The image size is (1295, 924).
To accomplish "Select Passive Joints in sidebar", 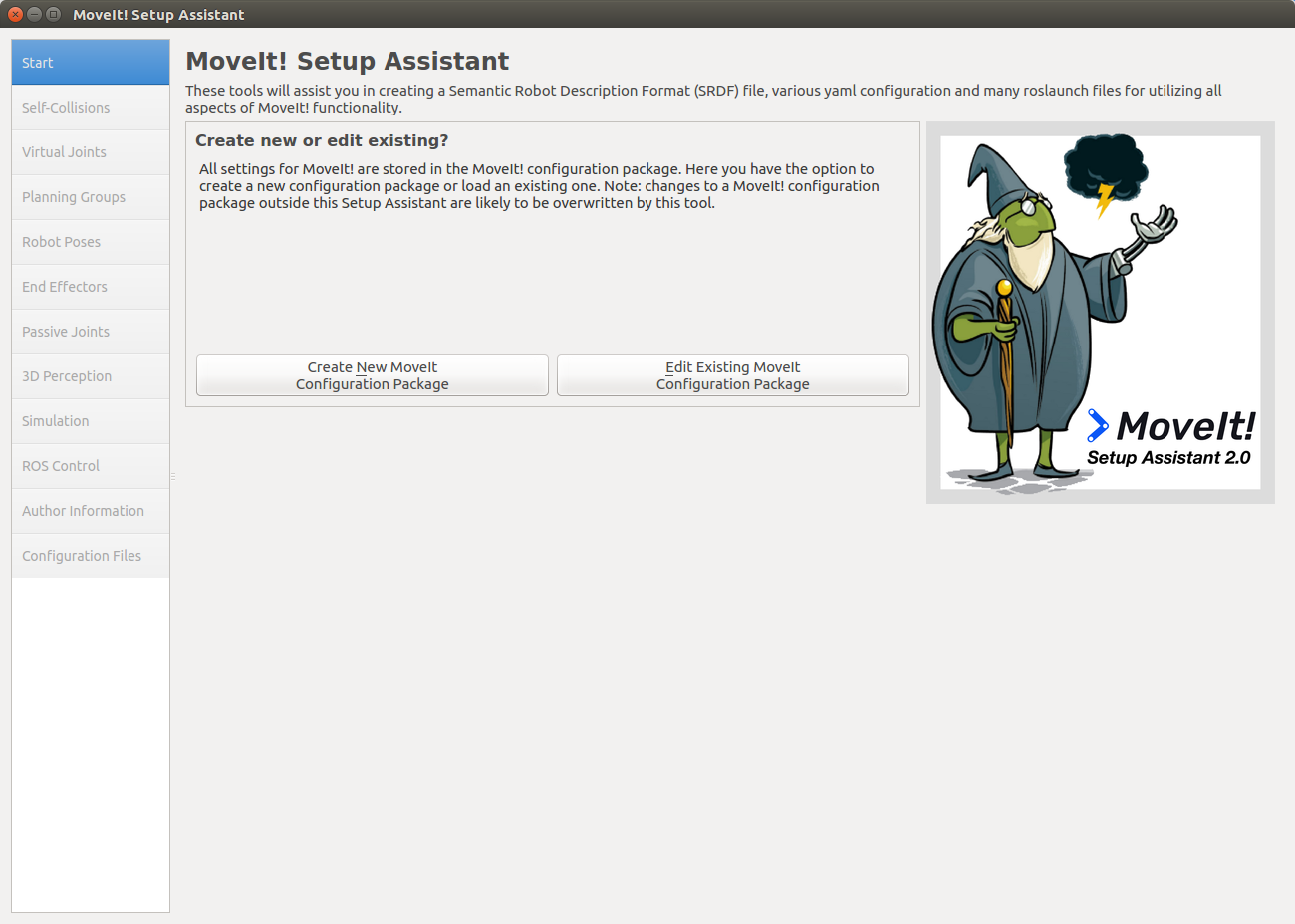I will (91, 332).
